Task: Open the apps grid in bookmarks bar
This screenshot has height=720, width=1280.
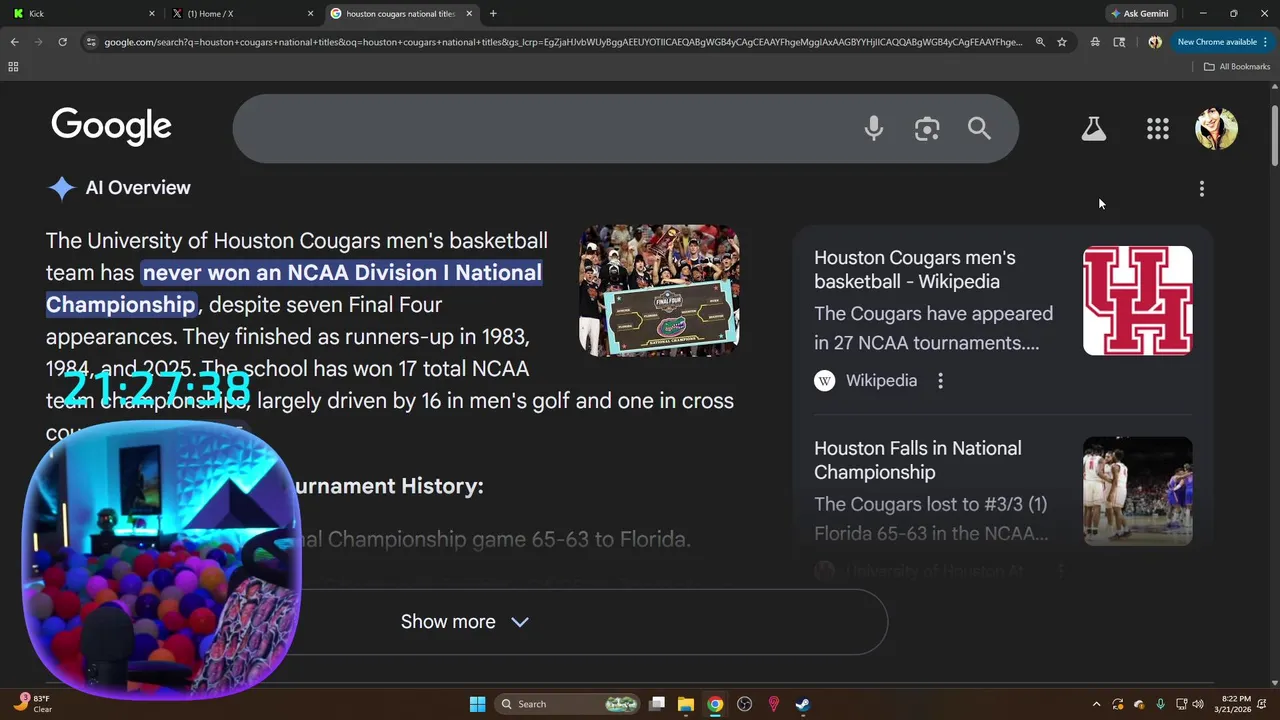Action: [x=13, y=67]
